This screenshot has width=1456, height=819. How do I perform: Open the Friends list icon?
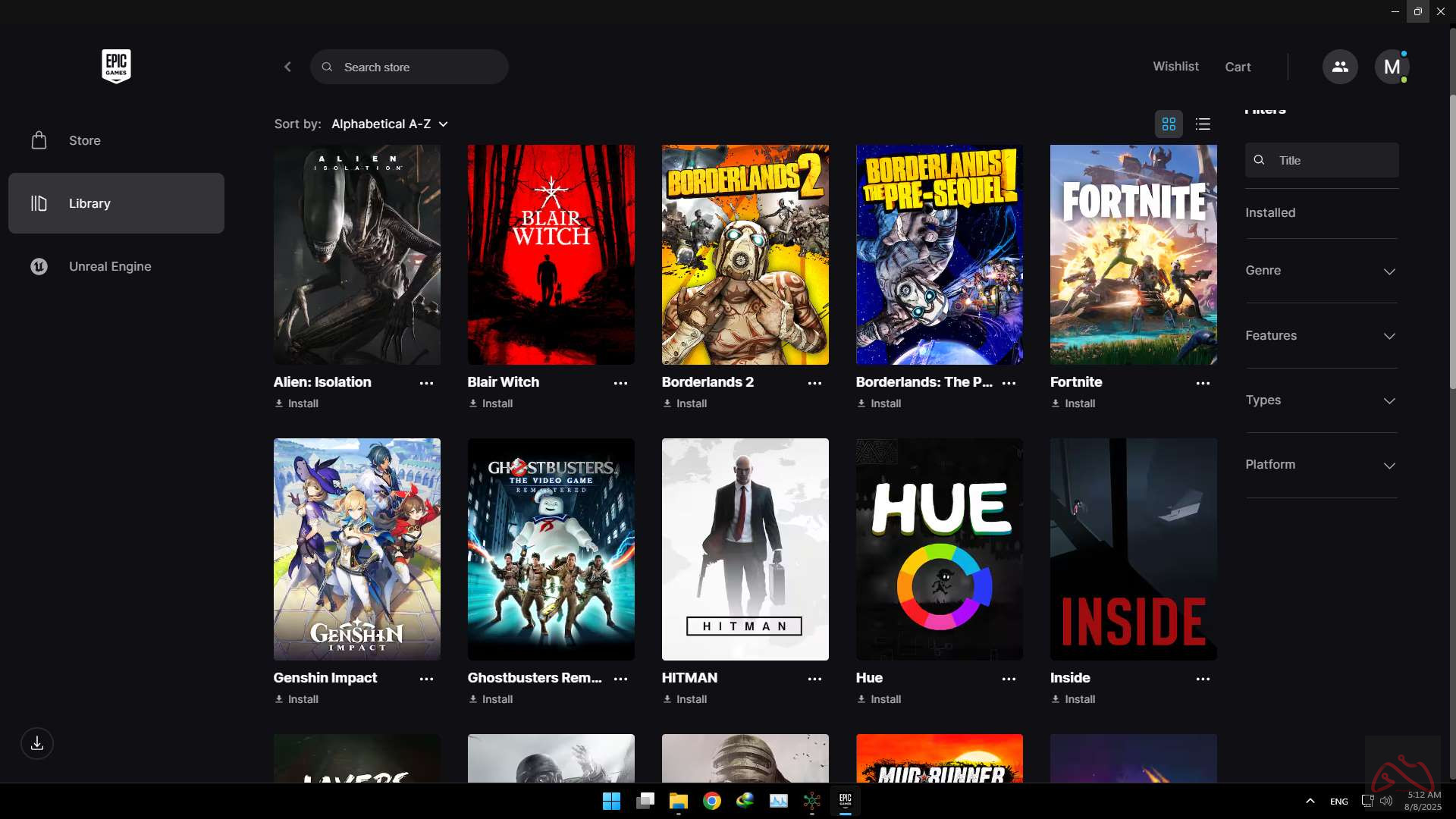pyautogui.click(x=1340, y=67)
